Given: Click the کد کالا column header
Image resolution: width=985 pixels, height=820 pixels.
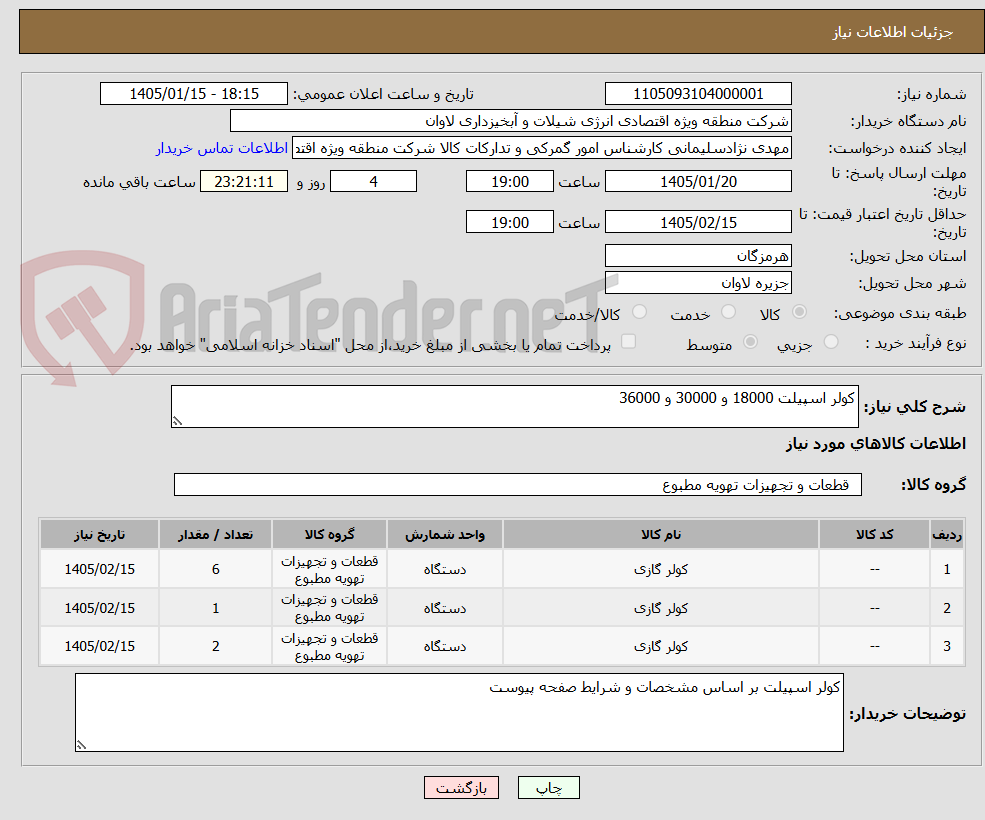Looking at the screenshot, I should pyautogui.click(x=874, y=534).
